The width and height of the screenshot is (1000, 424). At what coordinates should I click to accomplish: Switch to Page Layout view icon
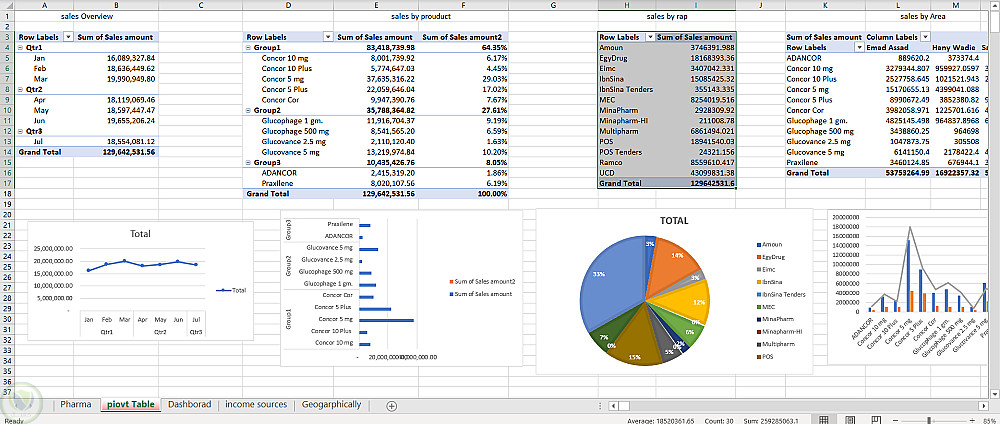tap(850, 420)
